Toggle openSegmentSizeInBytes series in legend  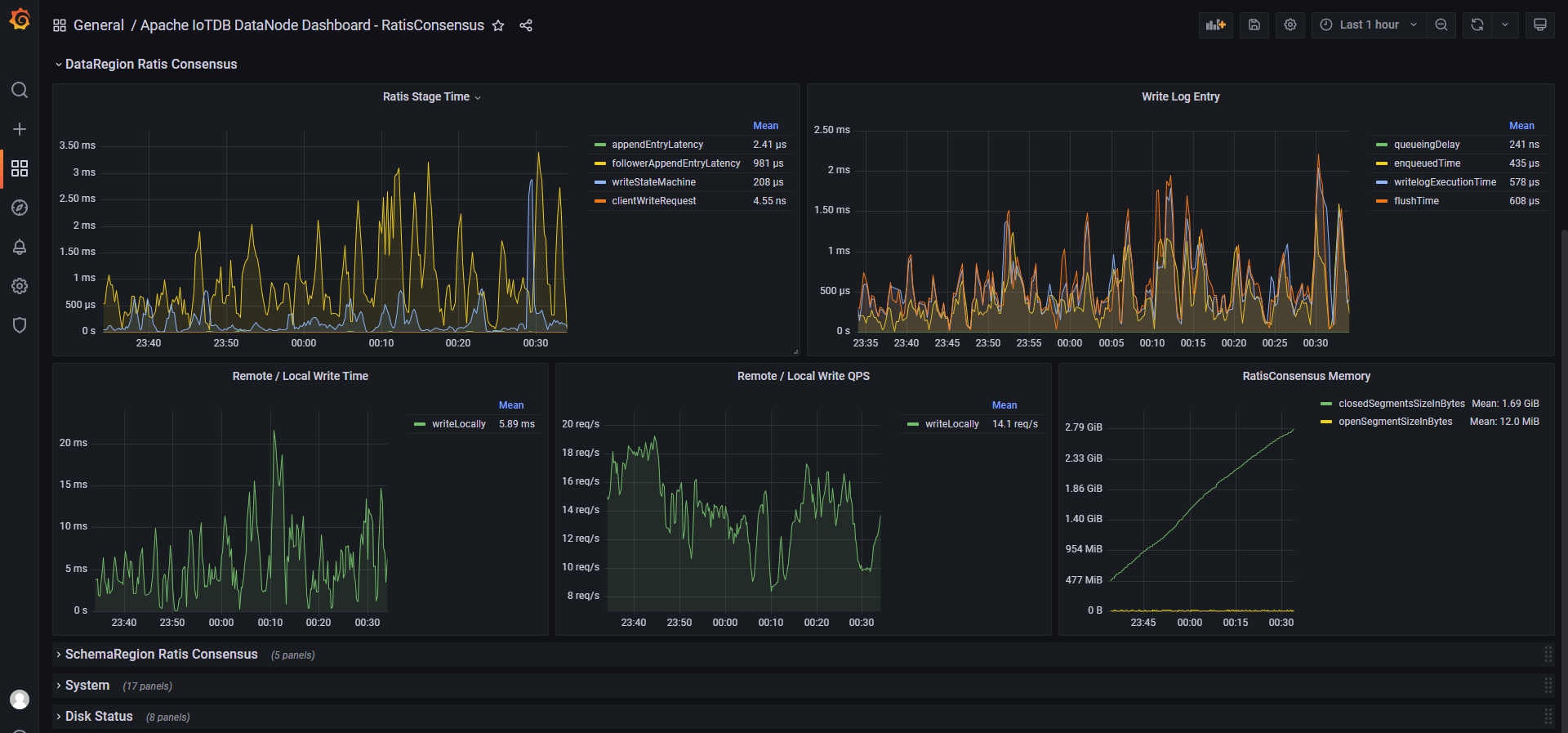(1395, 422)
